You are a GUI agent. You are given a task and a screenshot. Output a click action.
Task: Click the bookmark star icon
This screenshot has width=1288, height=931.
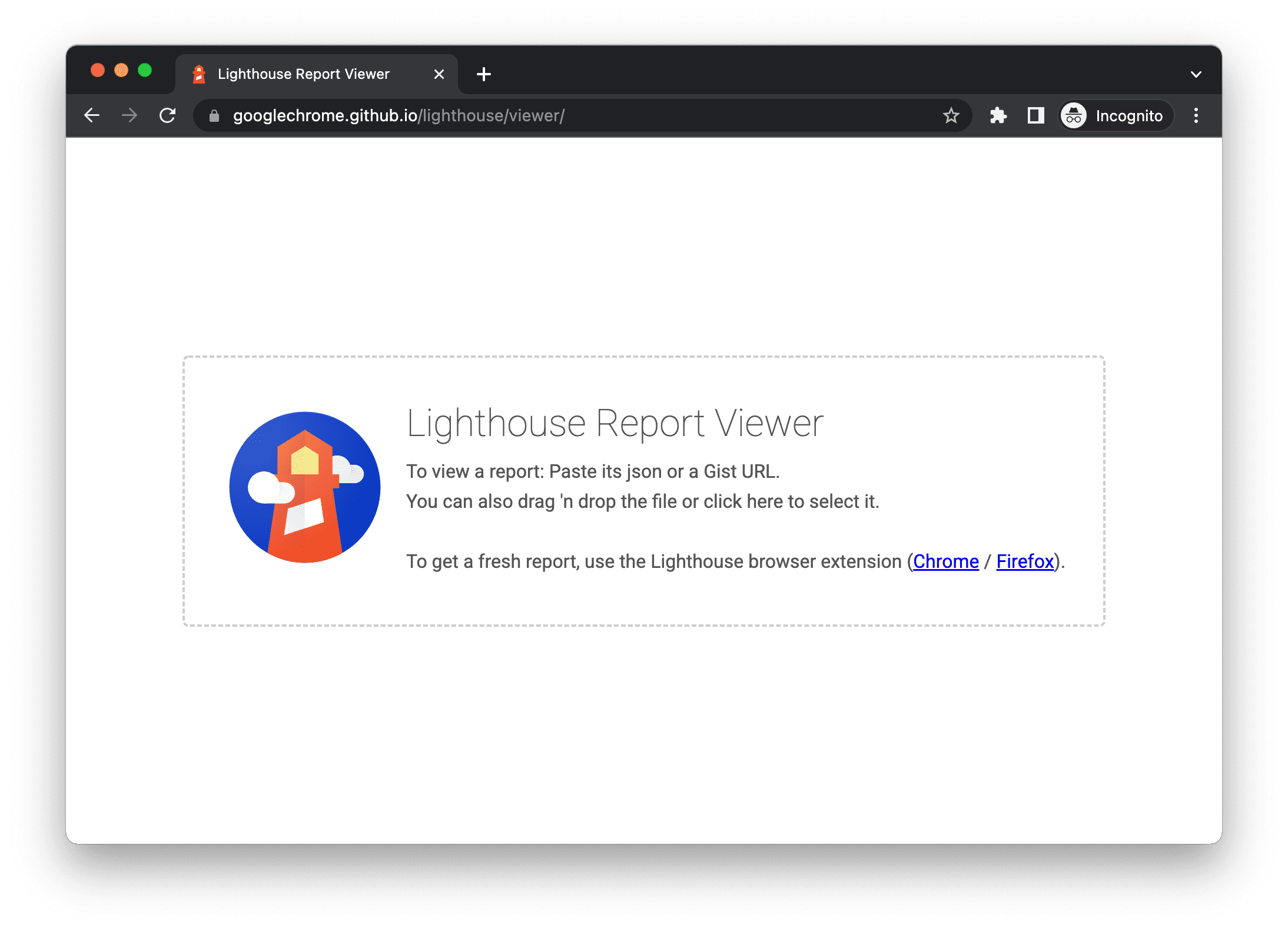click(x=951, y=115)
